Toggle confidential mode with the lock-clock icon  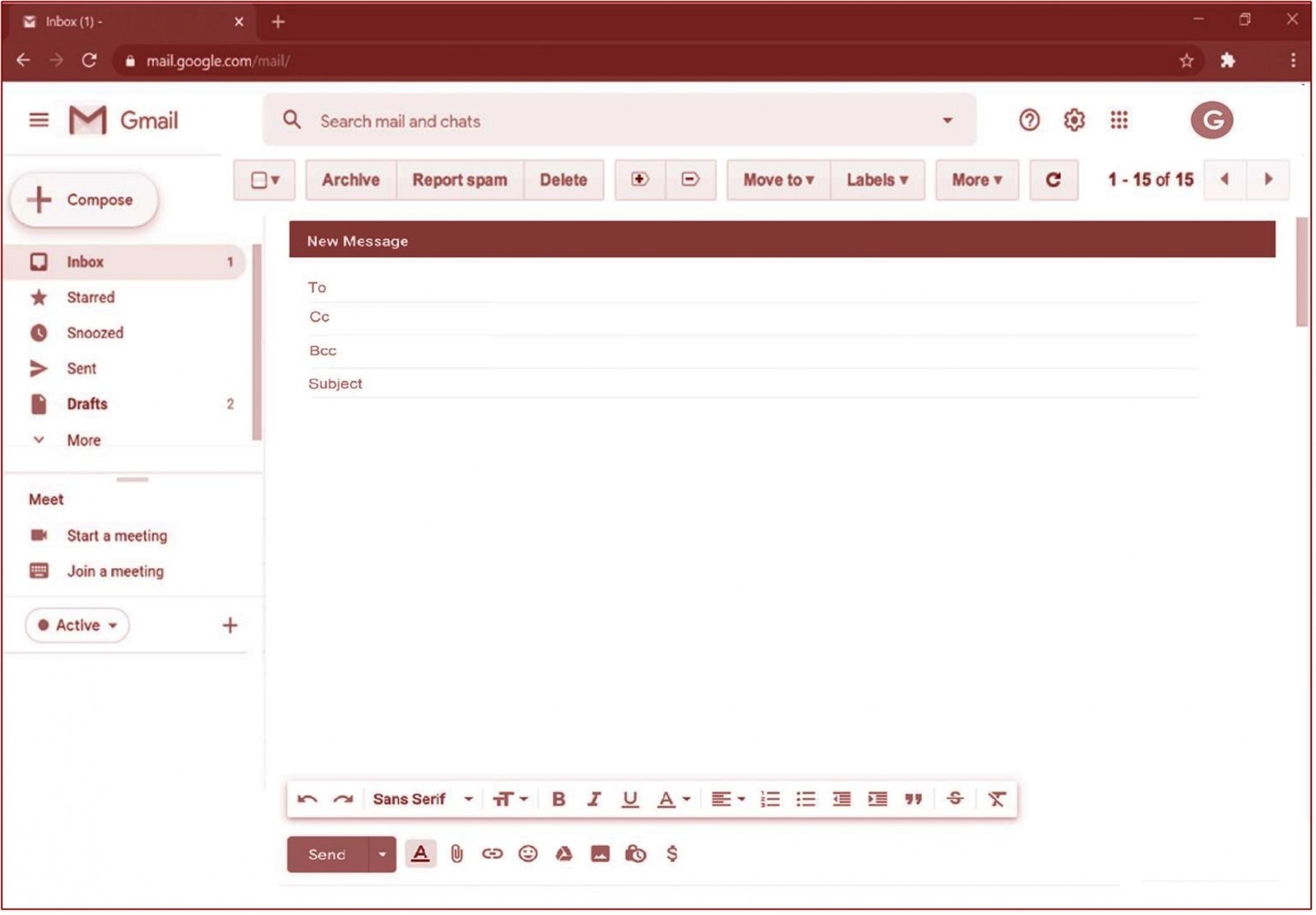(x=635, y=854)
